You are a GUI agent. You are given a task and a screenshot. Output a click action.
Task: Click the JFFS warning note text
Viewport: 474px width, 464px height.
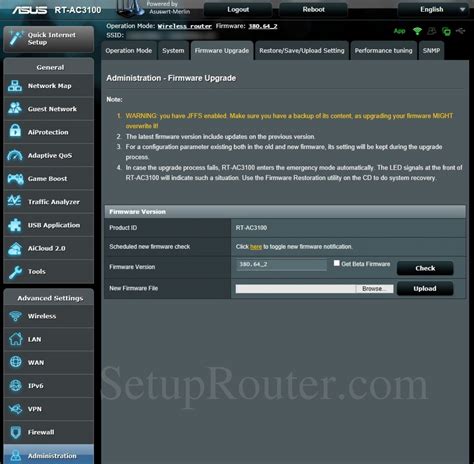[289, 121]
